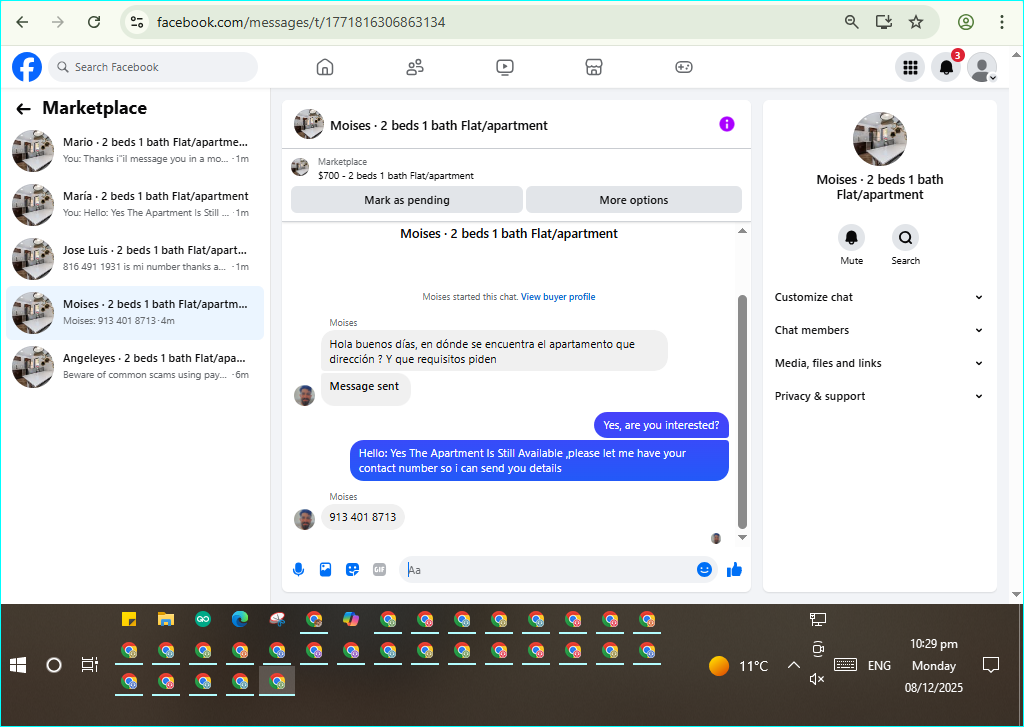Click the Mark as pending button
Screen dimensions: 1024x727
(407, 200)
